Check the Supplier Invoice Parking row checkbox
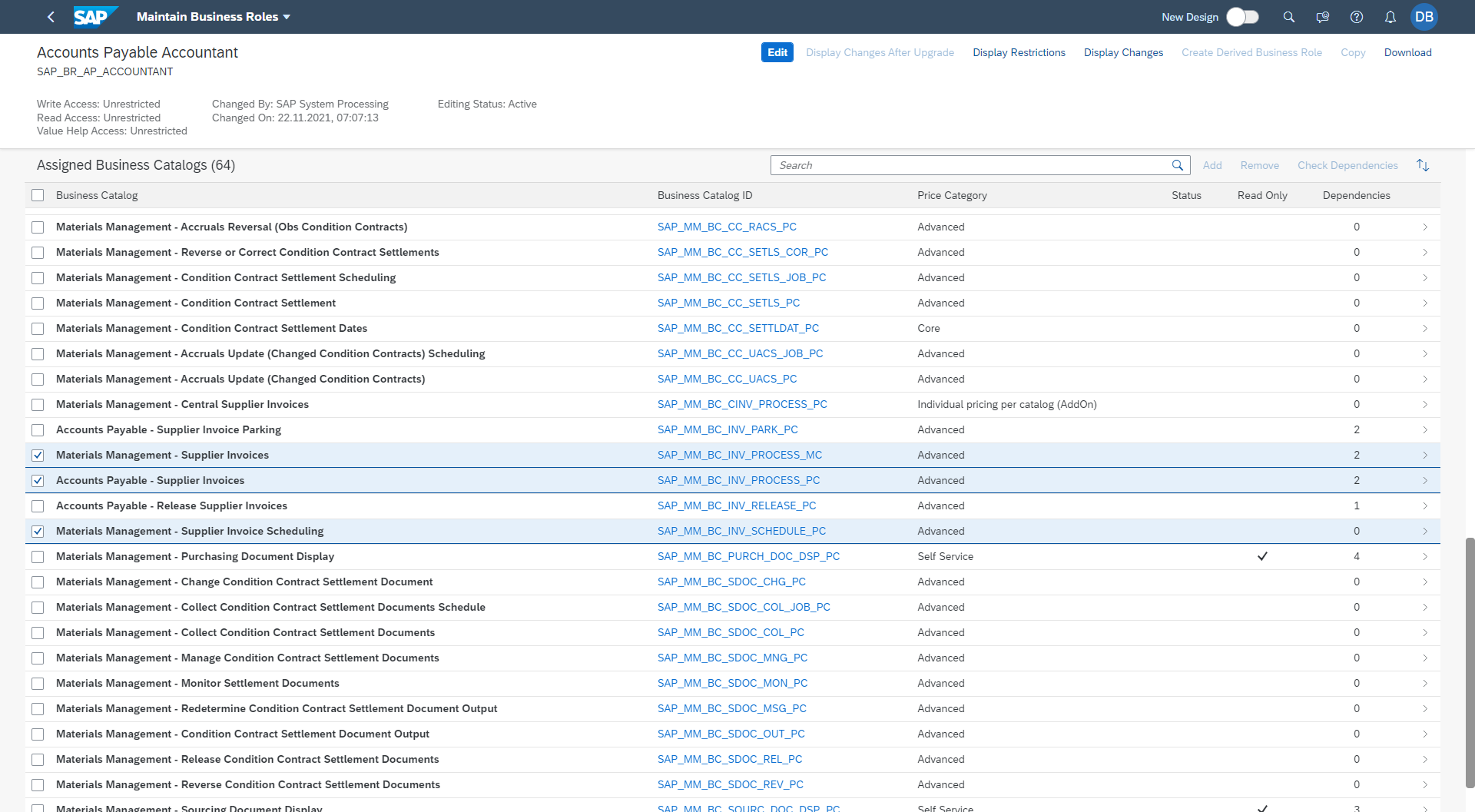 pyautogui.click(x=38, y=430)
